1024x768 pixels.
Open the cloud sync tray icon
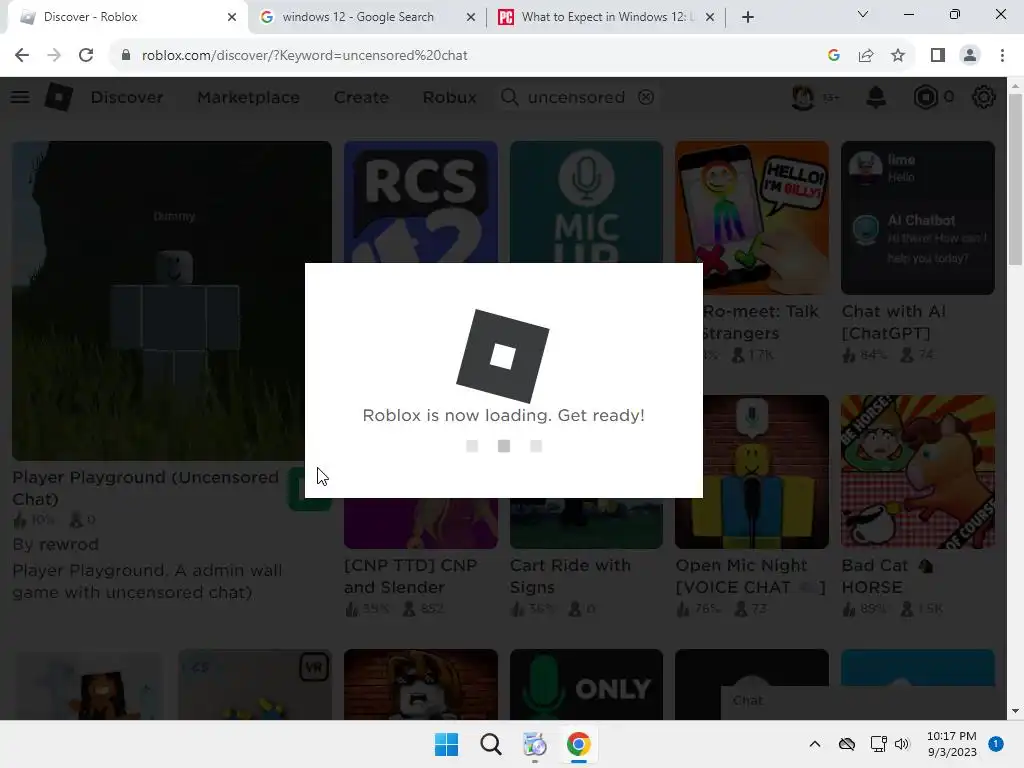(846, 744)
